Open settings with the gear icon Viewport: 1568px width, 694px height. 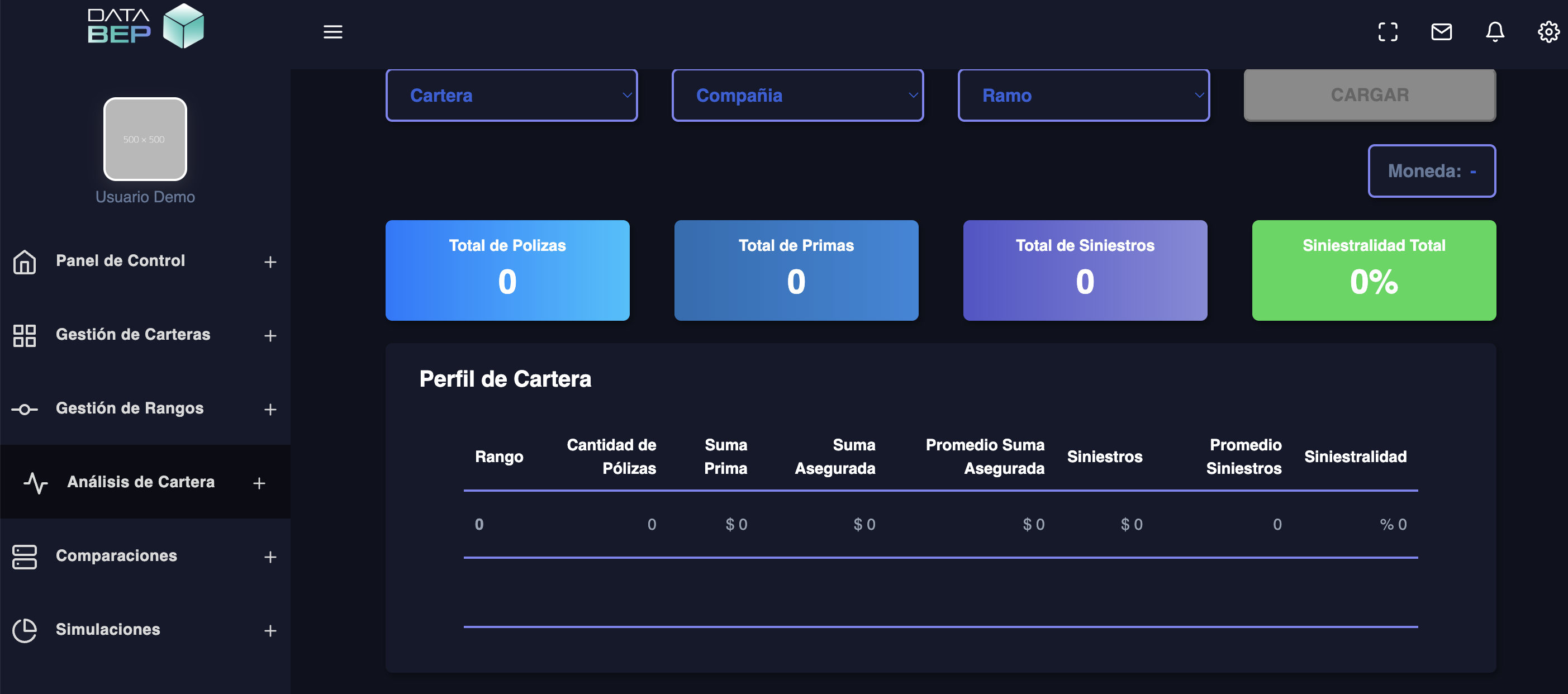point(1548,32)
